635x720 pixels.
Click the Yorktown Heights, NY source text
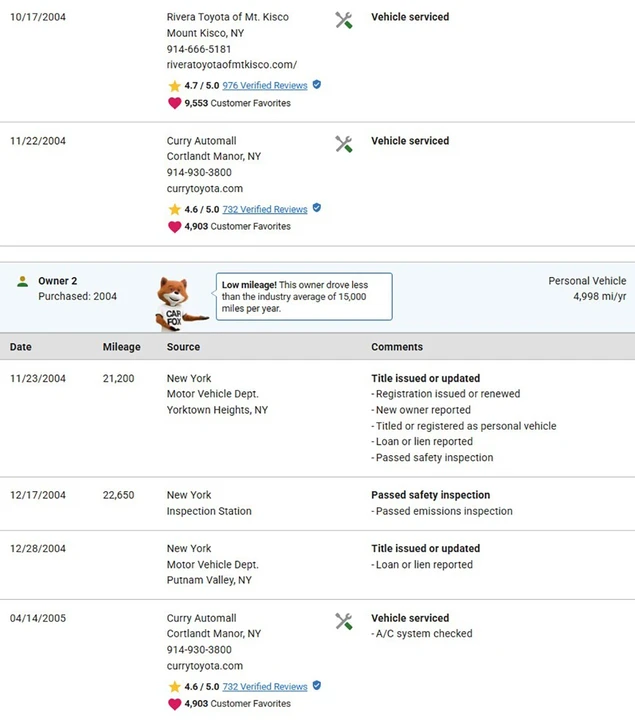217,410
